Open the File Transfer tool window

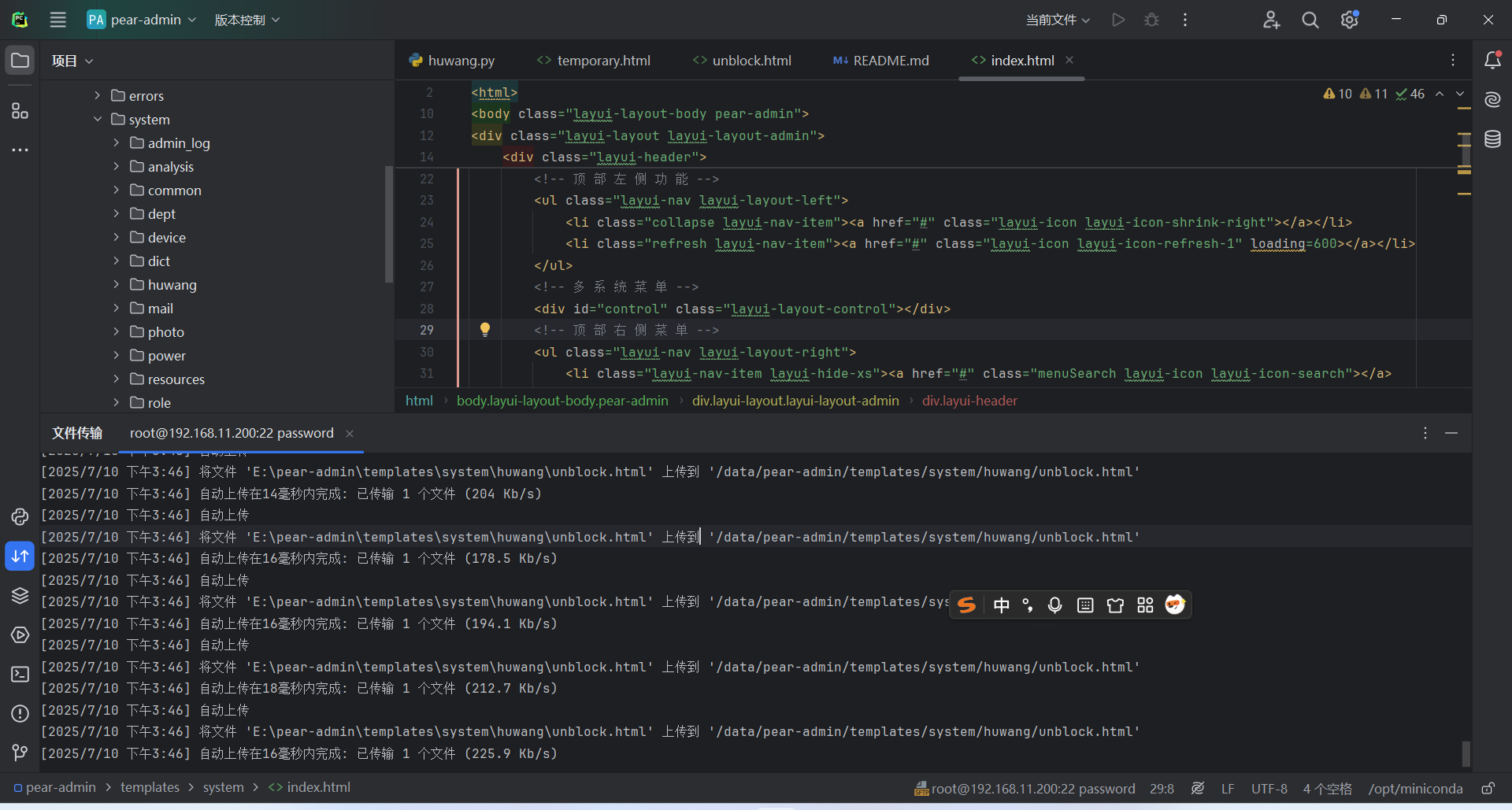point(20,556)
